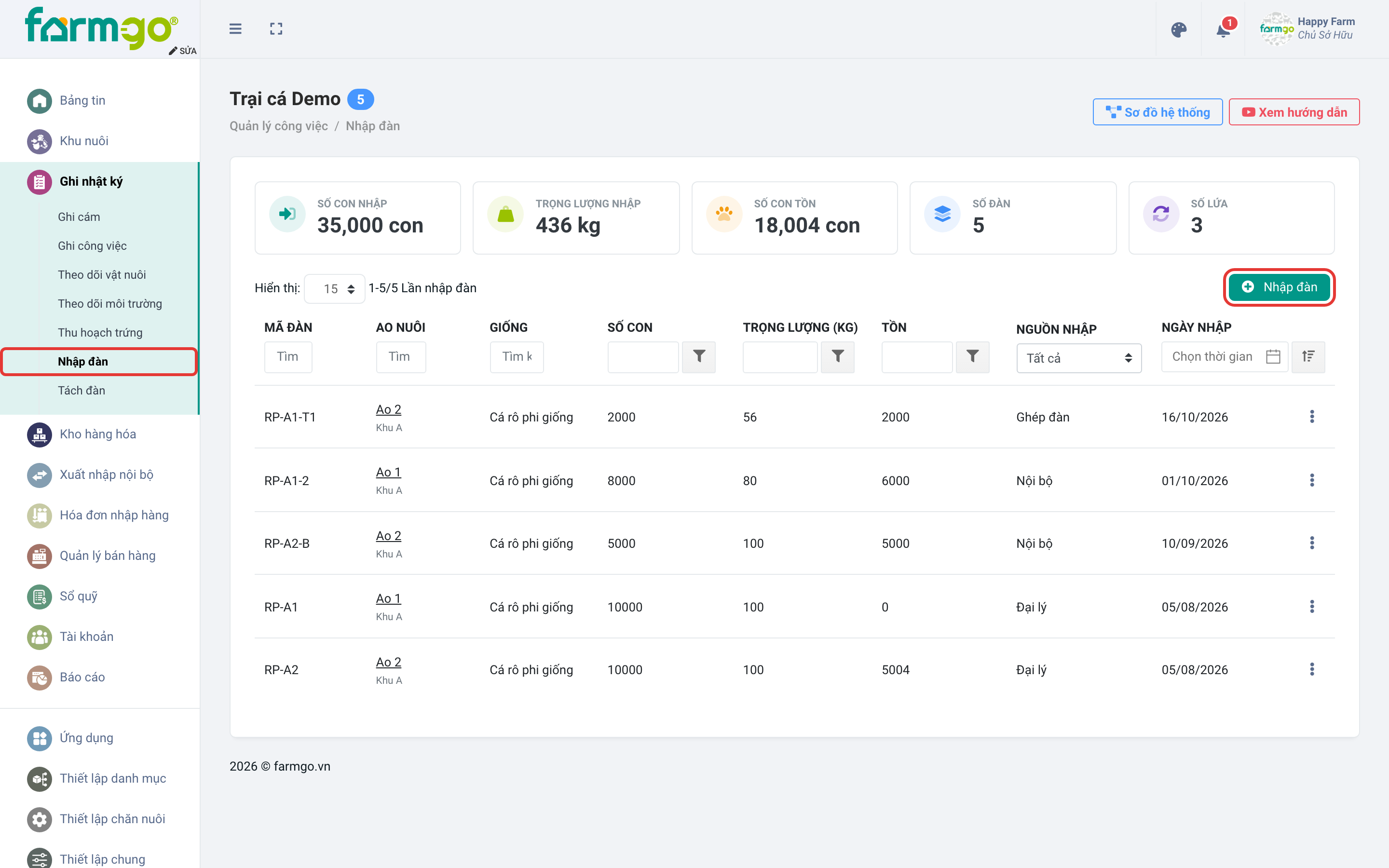Select the Thu hoạch trứng submenu item

100,332
